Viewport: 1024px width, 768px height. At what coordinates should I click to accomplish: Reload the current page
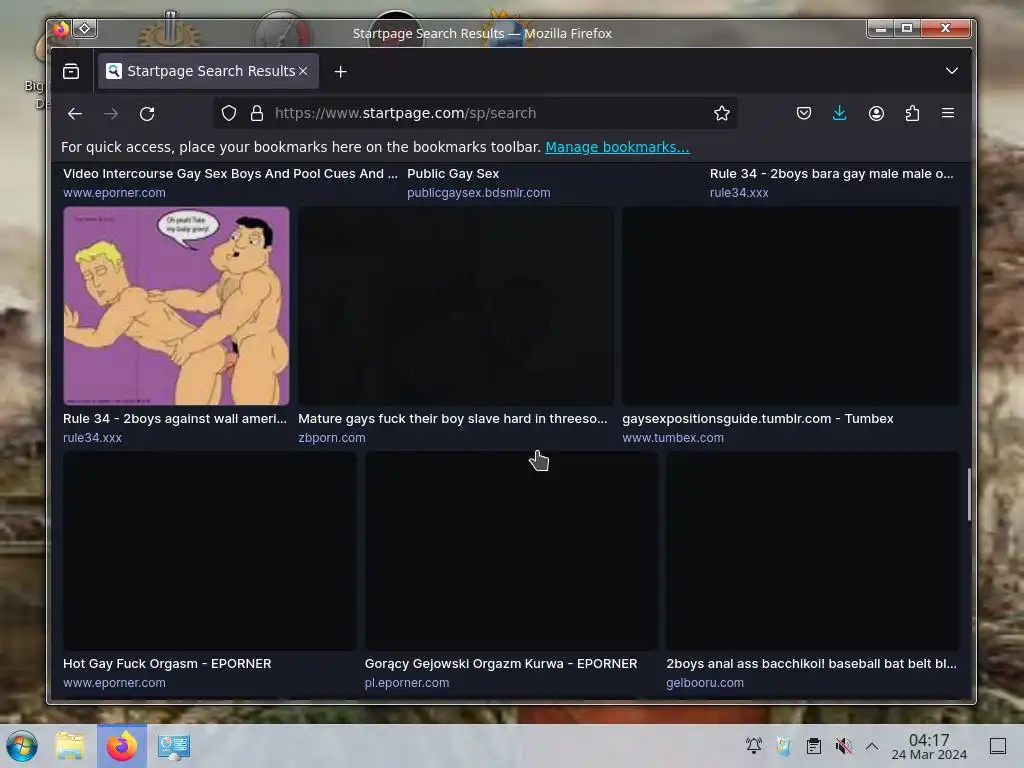(x=147, y=114)
